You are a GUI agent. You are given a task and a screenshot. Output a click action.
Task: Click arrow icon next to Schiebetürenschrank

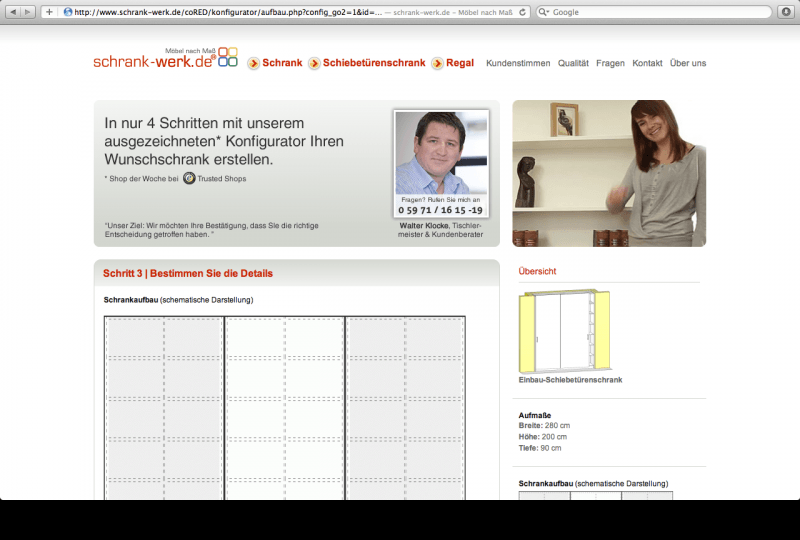pos(314,63)
